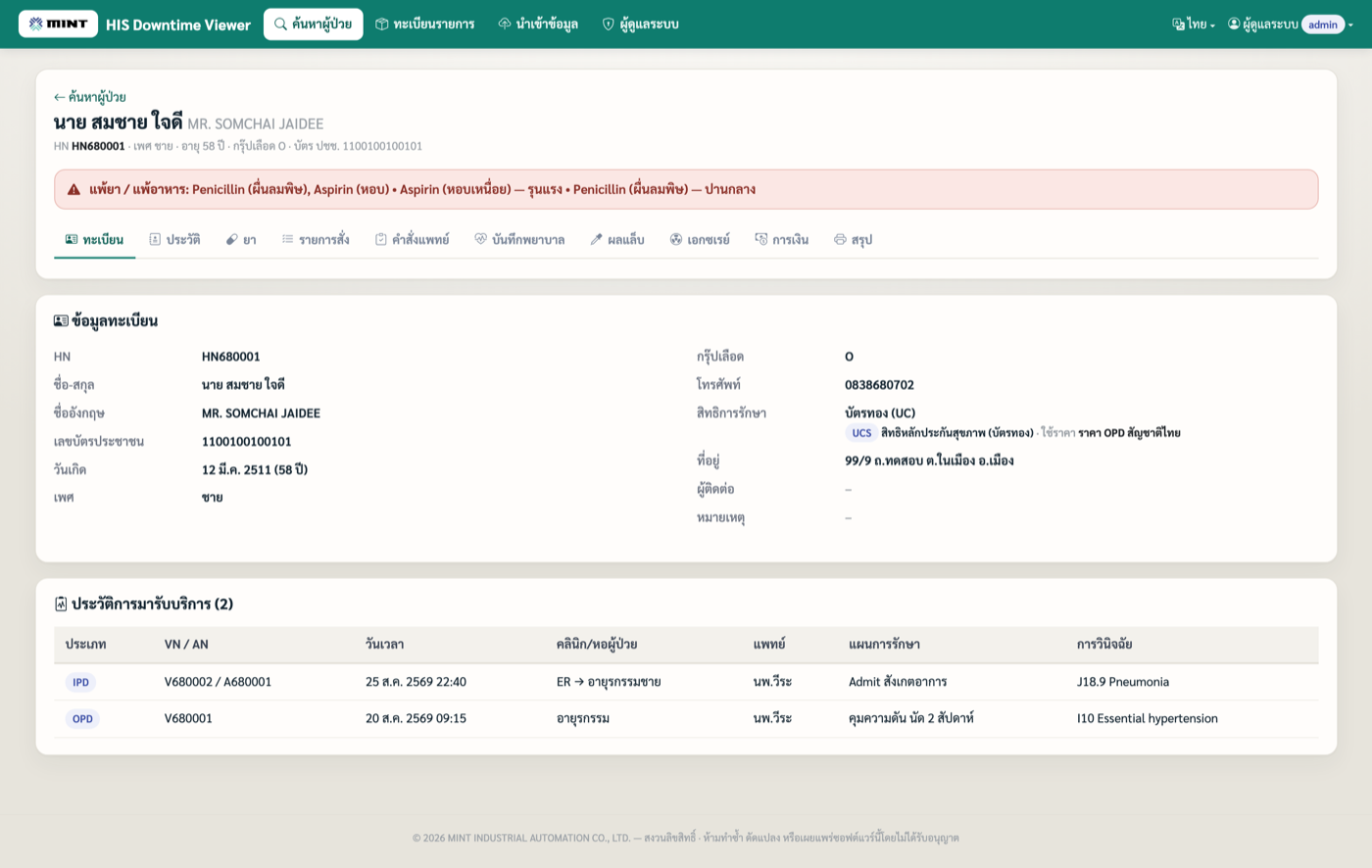
Task: Click the VN / AN column header
Action: pyautogui.click(x=186, y=645)
